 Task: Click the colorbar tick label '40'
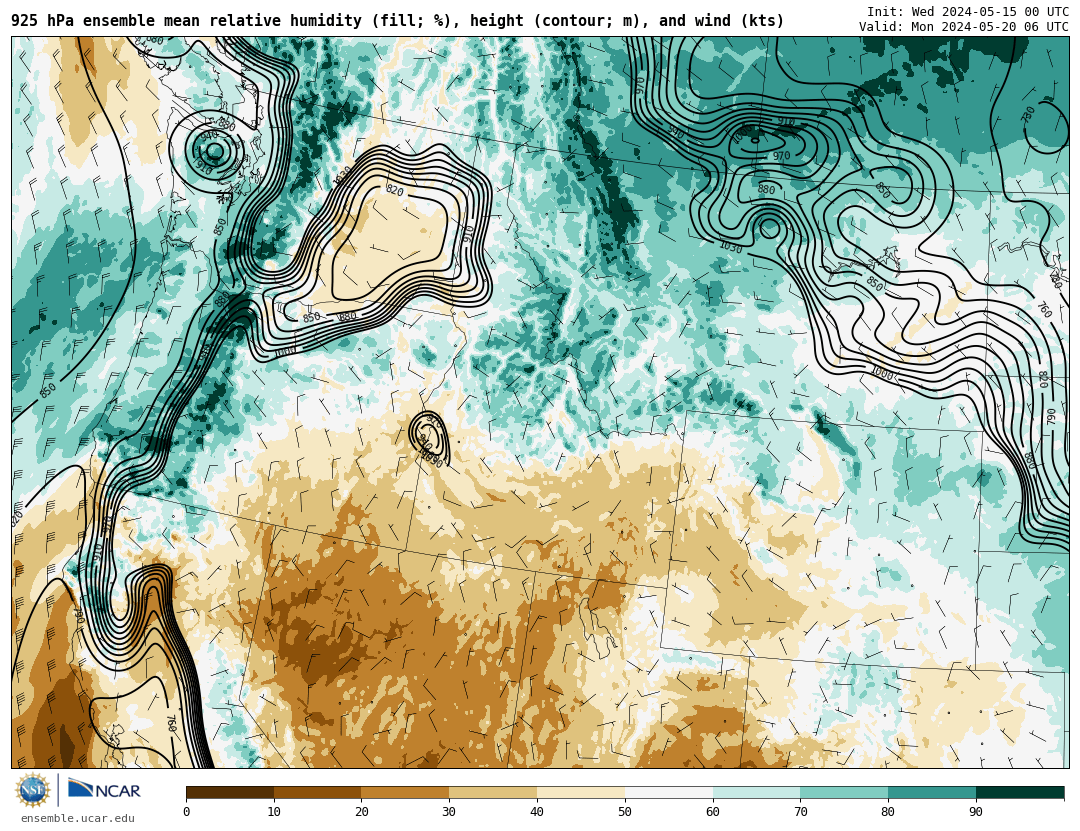537,812
